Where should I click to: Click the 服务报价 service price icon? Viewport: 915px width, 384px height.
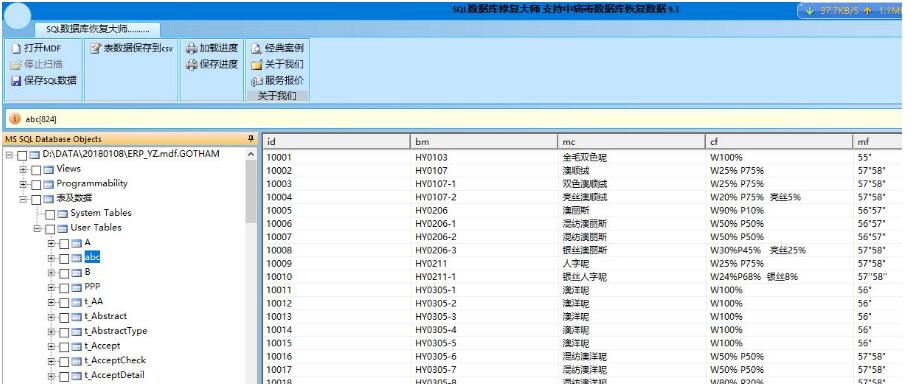(256, 81)
